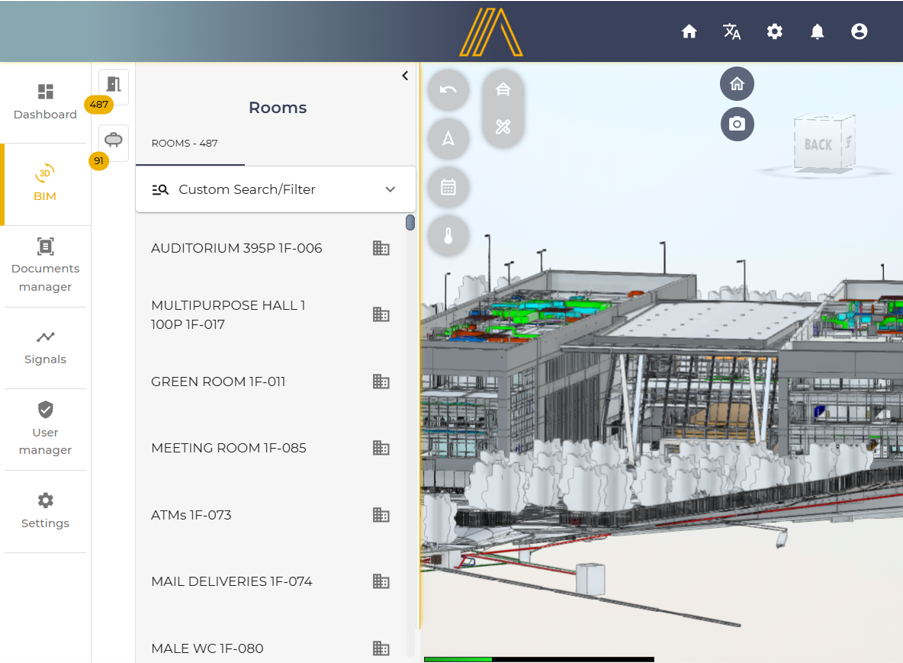Switch to the equipment tank icon panel

(113, 141)
